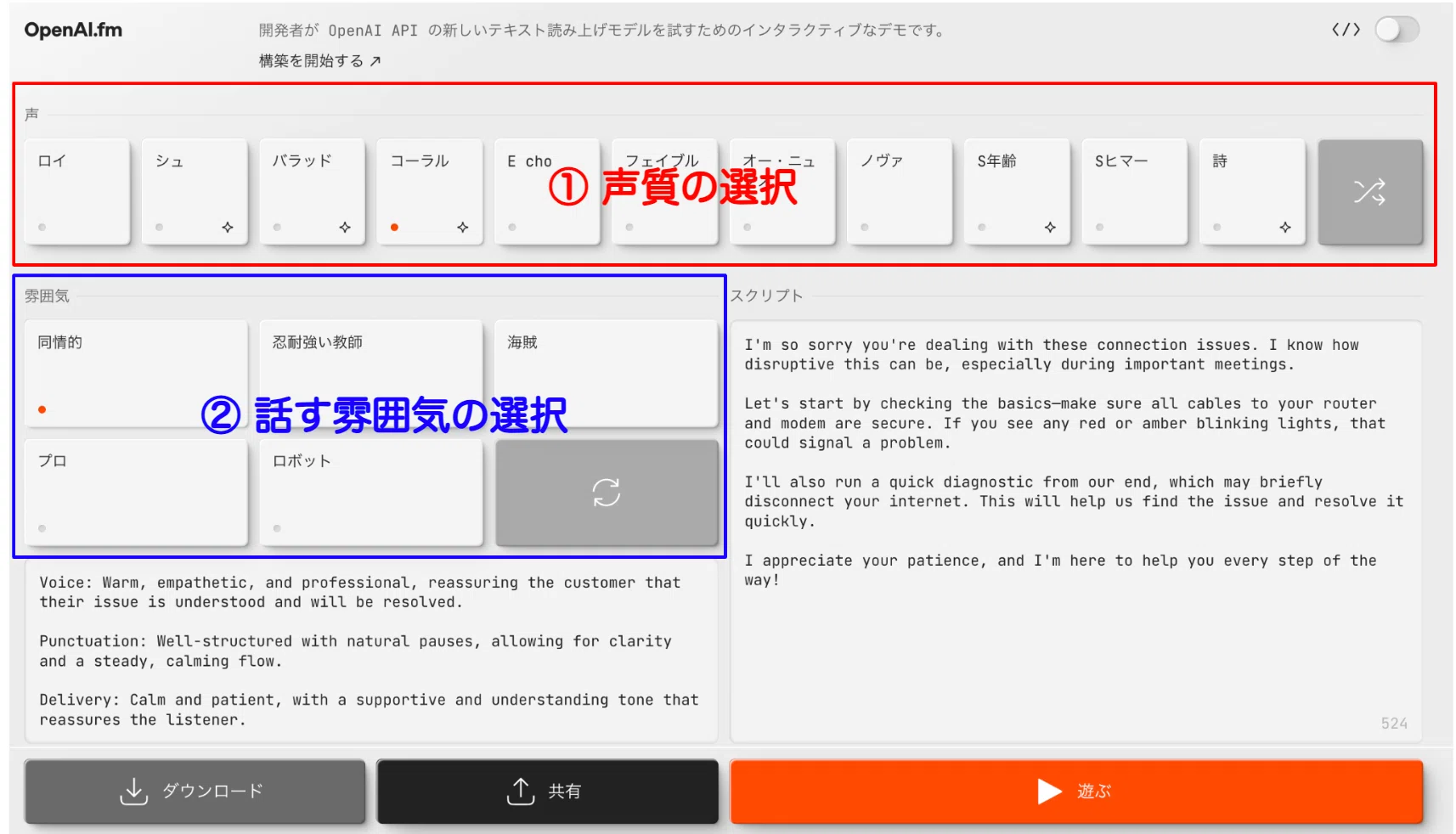Click the shuffle voices icon button
The height and width of the screenshot is (834, 1456).
(1369, 192)
